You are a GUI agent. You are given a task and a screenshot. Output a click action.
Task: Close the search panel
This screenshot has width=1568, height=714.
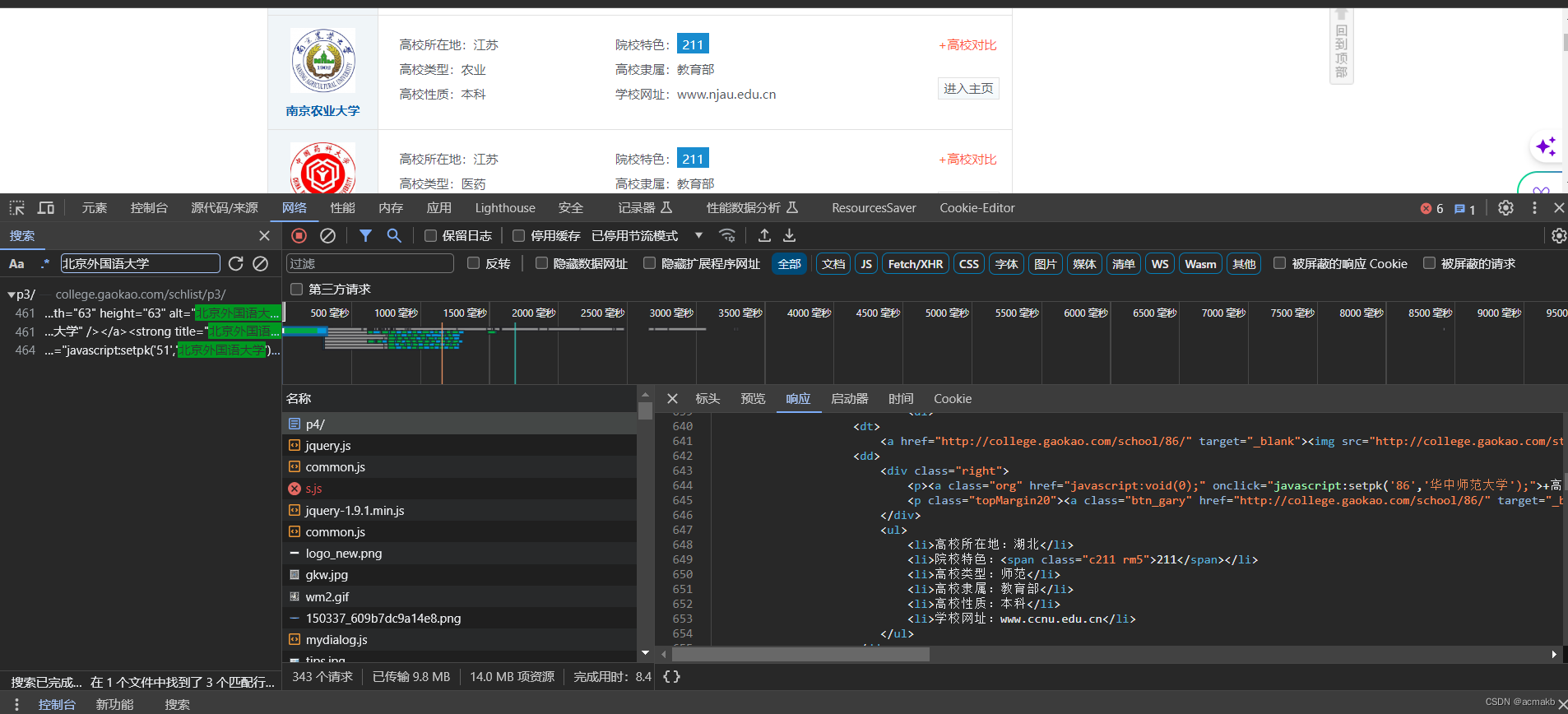pyautogui.click(x=264, y=236)
